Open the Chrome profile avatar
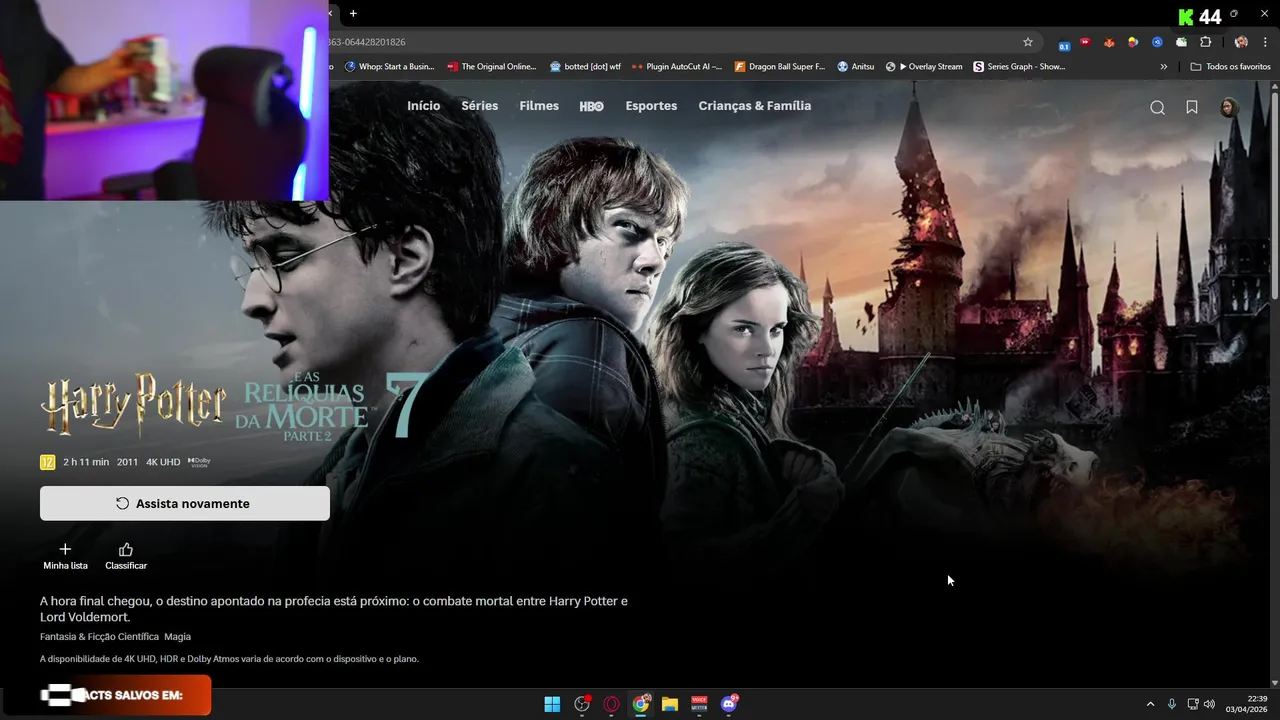The image size is (1280, 720). point(1241,42)
